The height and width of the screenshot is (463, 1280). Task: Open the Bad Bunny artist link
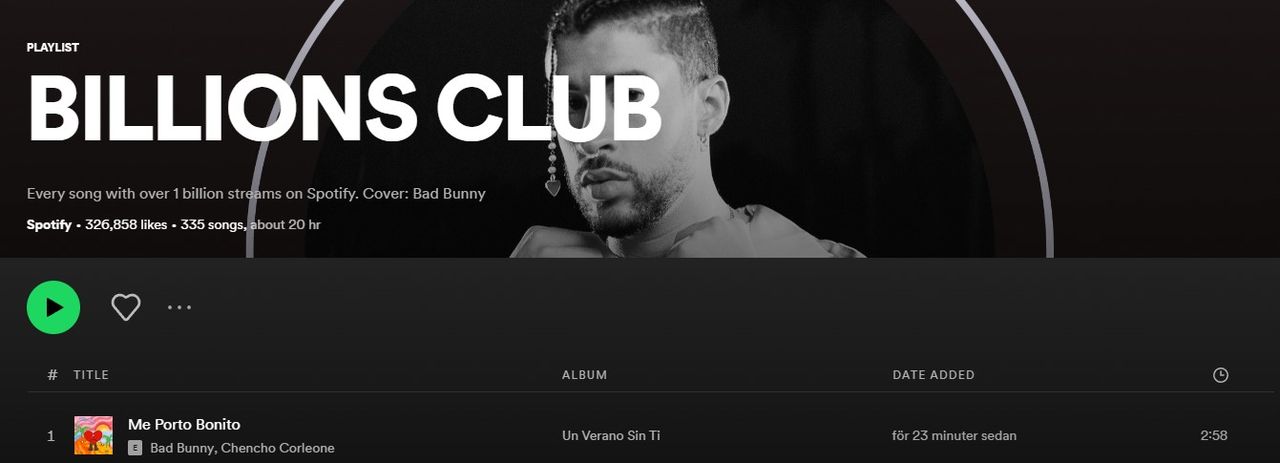[182, 448]
